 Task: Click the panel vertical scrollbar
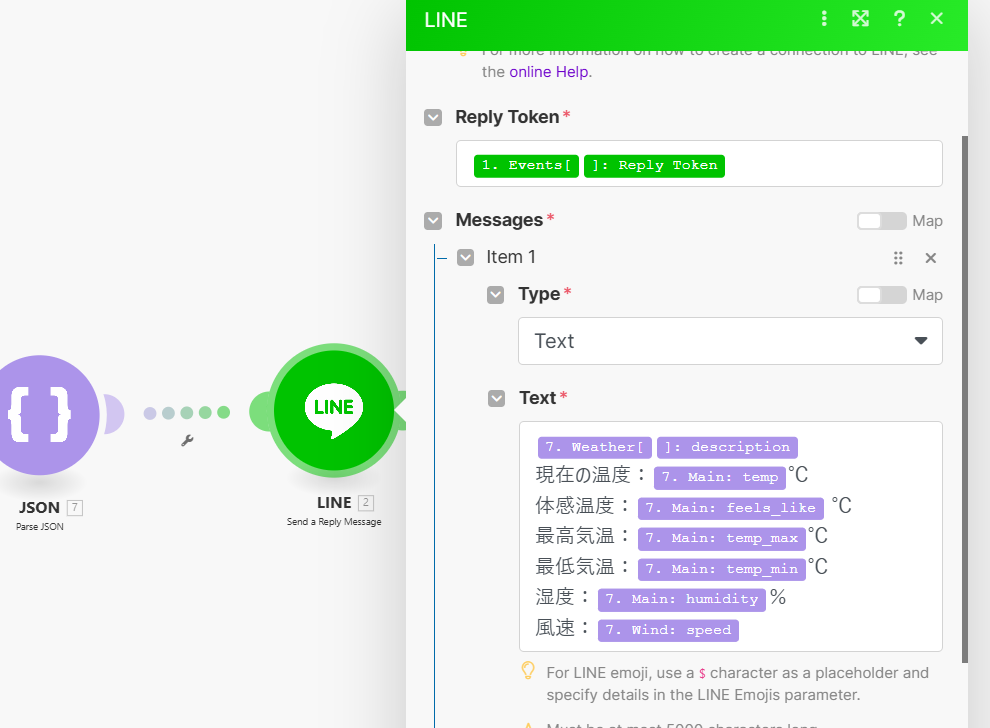[x=965, y=399]
